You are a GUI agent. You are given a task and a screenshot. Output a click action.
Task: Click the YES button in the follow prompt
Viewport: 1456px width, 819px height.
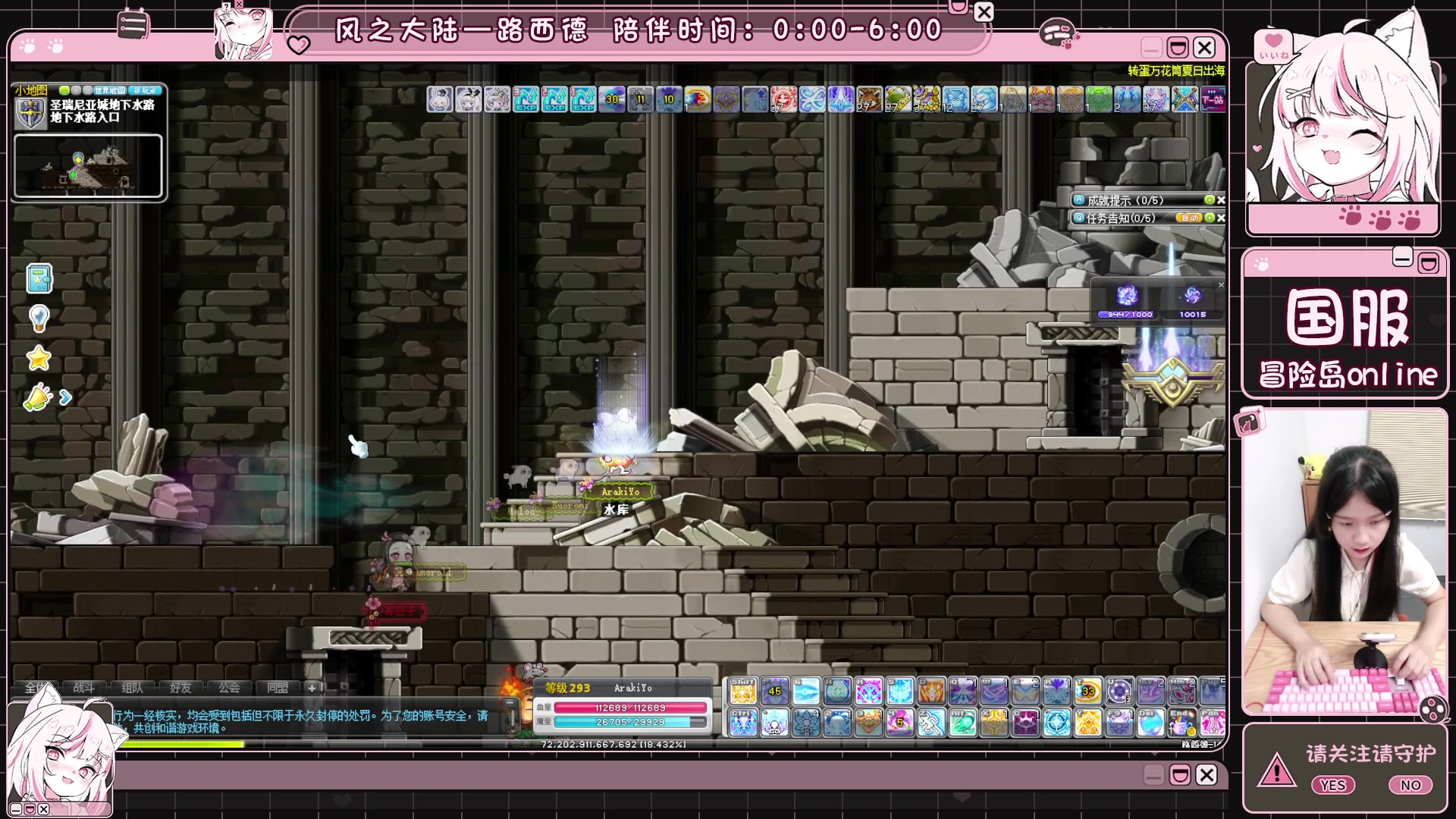point(1332,786)
